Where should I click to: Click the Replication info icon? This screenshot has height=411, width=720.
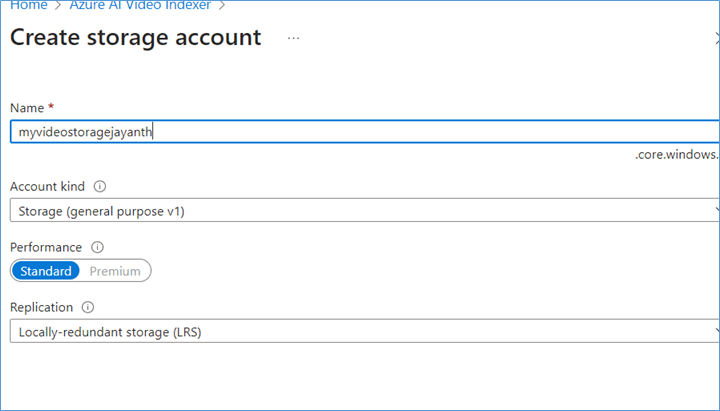pyautogui.click(x=88, y=307)
